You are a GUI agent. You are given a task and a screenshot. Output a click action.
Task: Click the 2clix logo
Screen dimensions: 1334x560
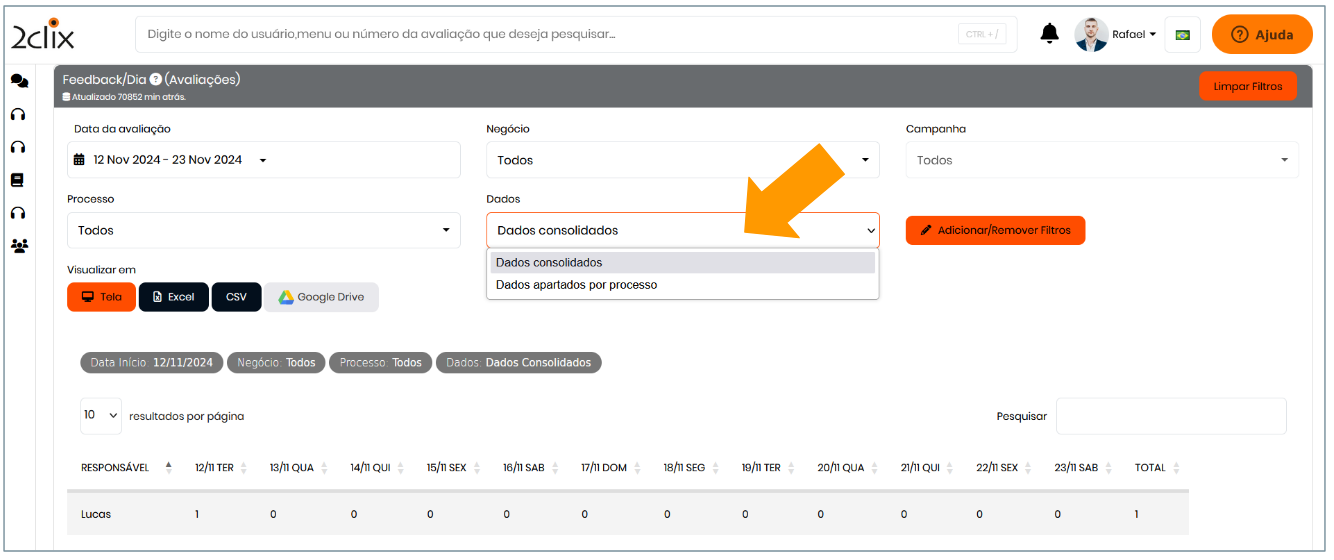pyautogui.click(x=43, y=35)
